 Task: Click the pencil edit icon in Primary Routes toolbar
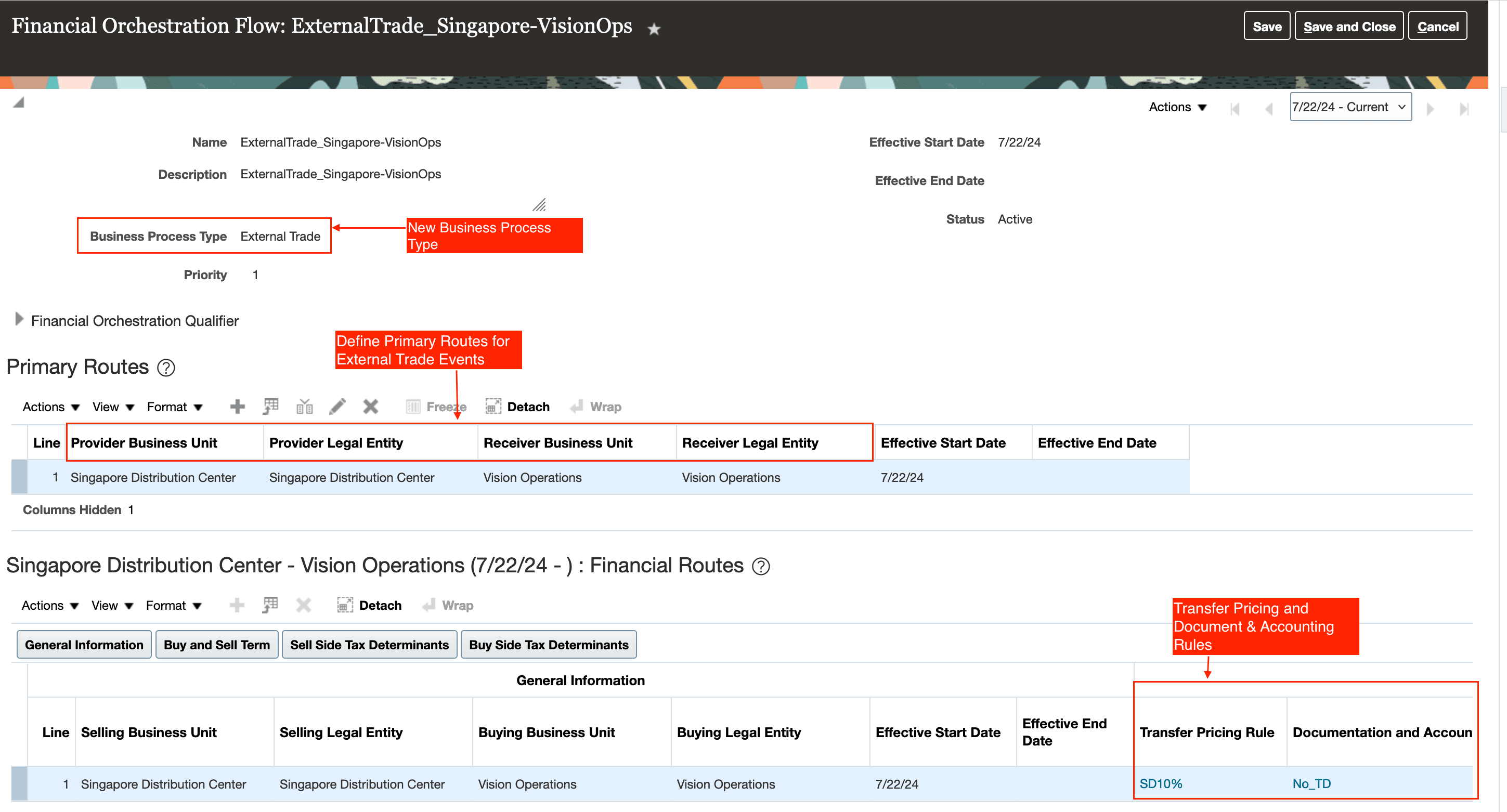coord(337,407)
